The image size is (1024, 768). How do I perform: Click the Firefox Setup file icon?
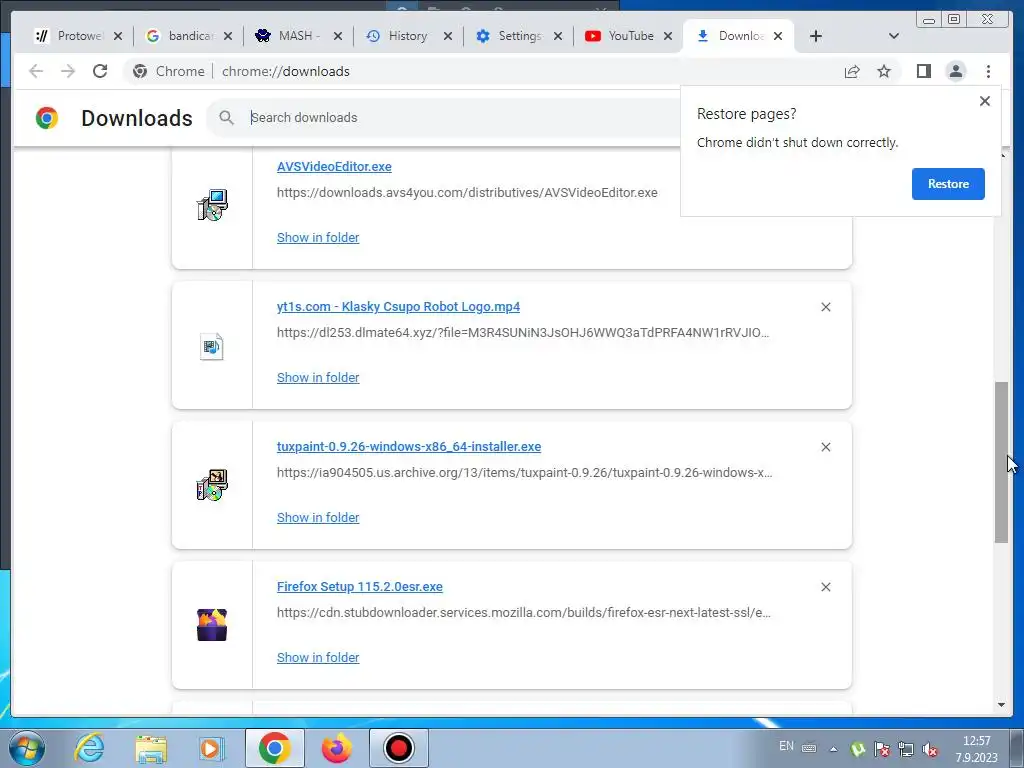212,625
